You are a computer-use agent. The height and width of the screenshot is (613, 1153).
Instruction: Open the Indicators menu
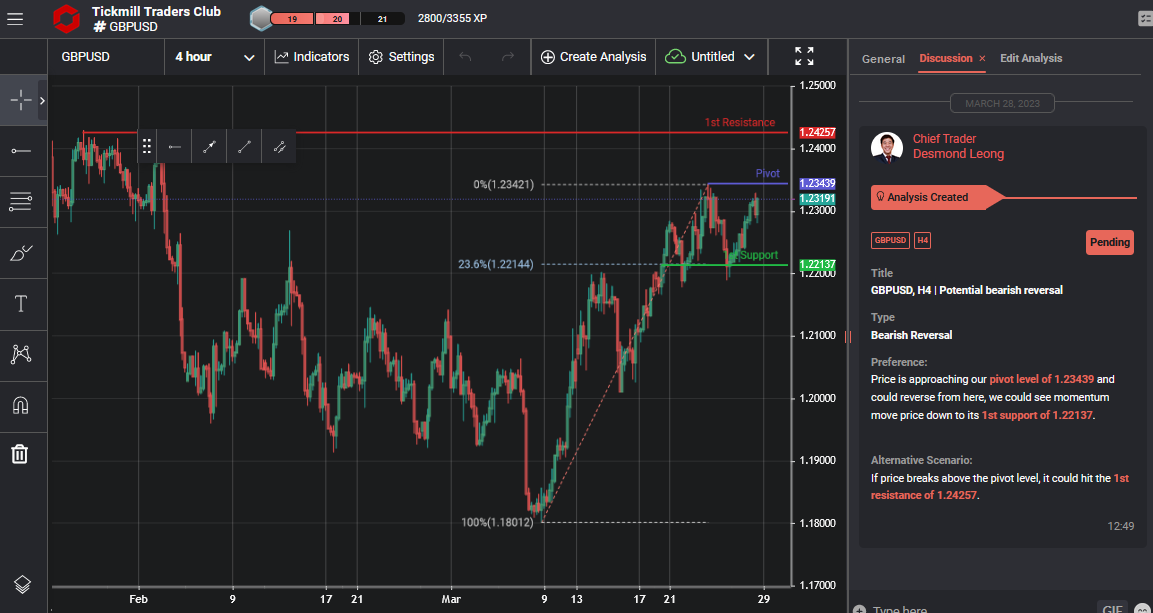click(x=312, y=57)
